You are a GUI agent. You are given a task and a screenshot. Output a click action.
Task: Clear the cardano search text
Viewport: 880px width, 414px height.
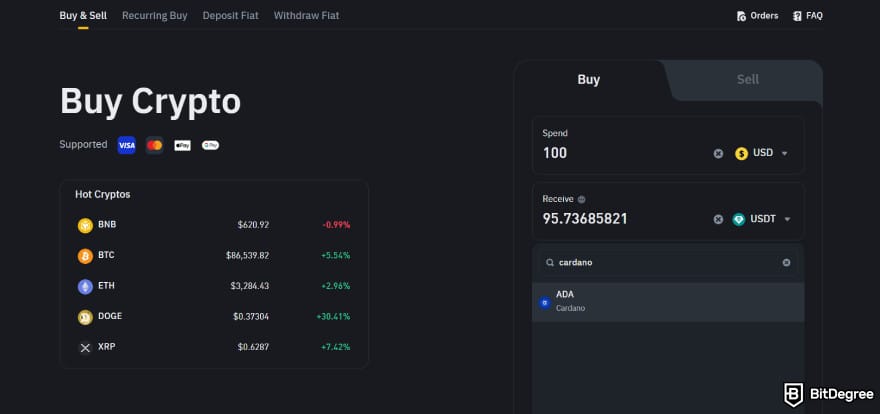[x=786, y=263]
